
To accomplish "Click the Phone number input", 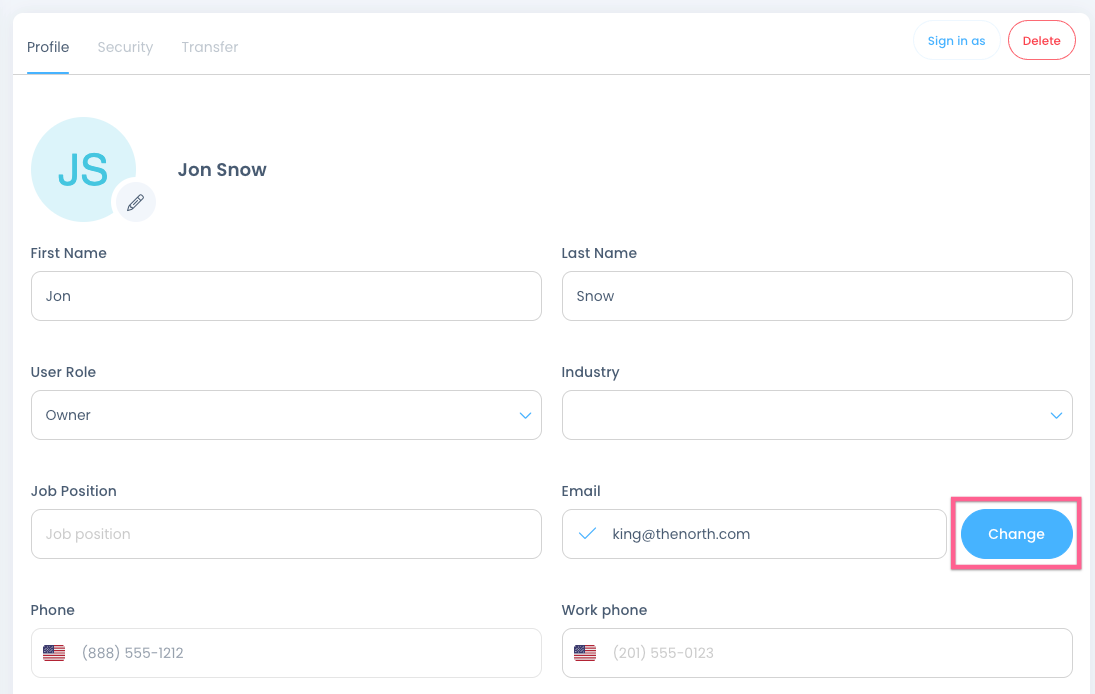I will (x=305, y=653).
